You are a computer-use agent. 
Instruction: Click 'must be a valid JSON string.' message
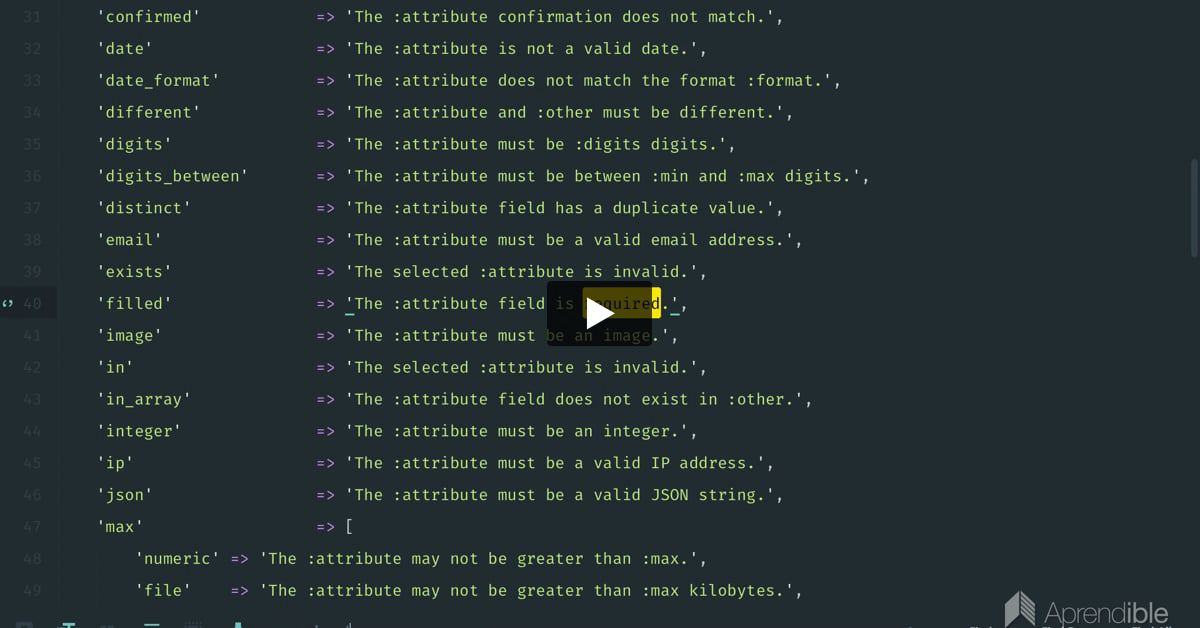pyautogui.click(x=636, y=496)
